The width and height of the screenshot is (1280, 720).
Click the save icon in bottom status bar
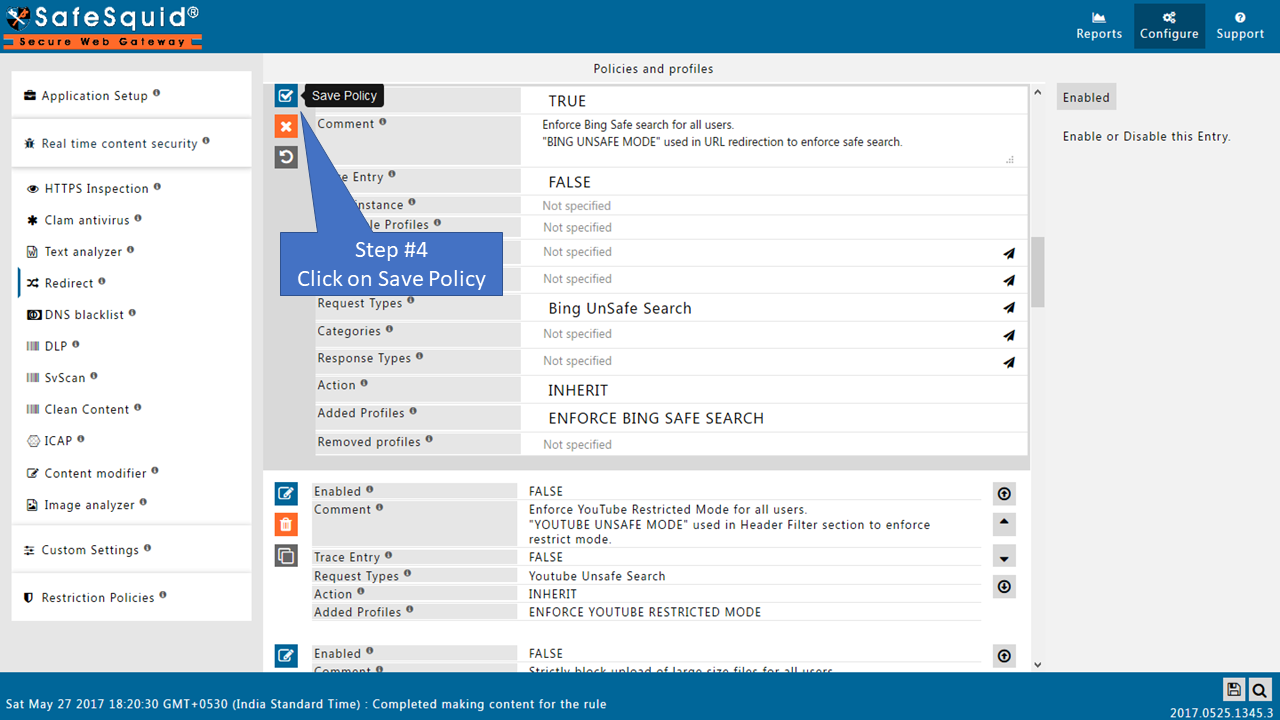[1234, 689]
